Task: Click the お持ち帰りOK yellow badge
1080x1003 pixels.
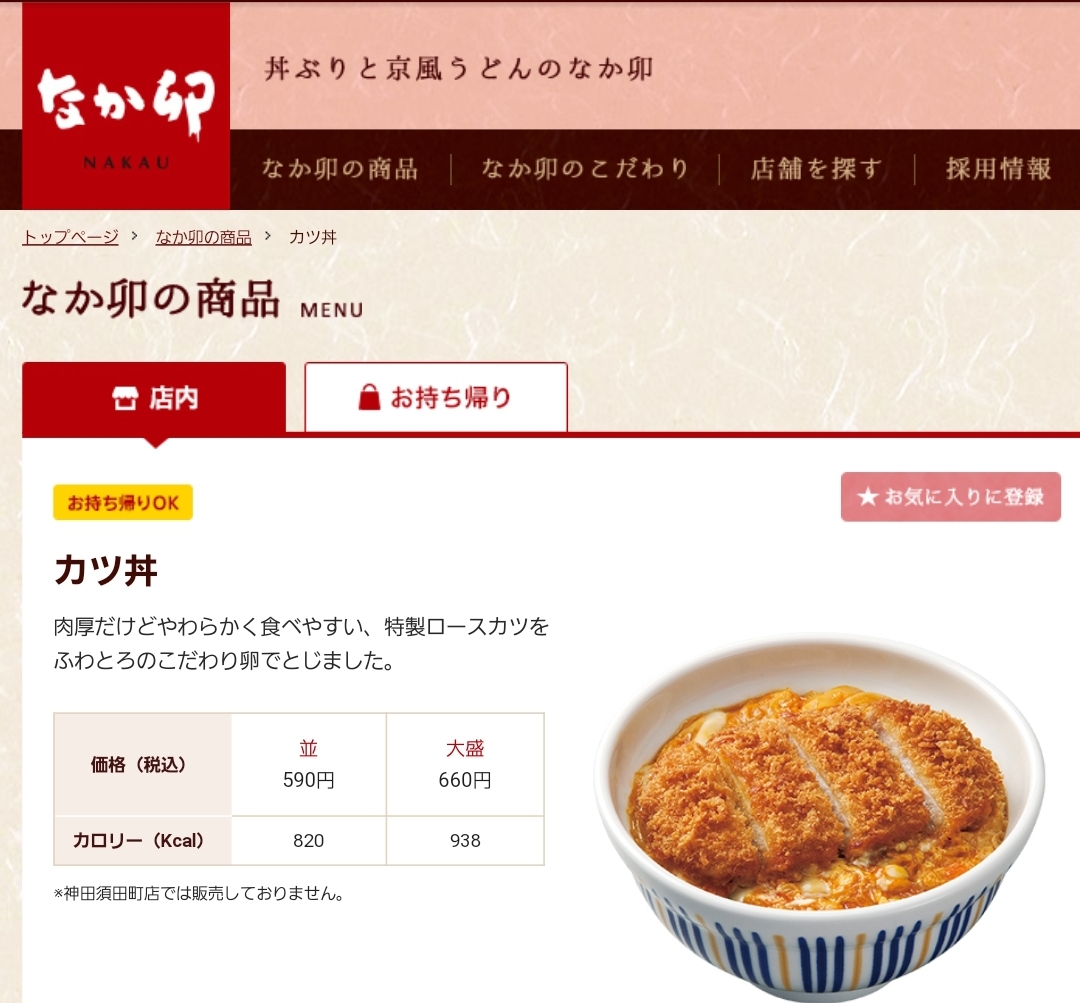Action: (123, 502)
